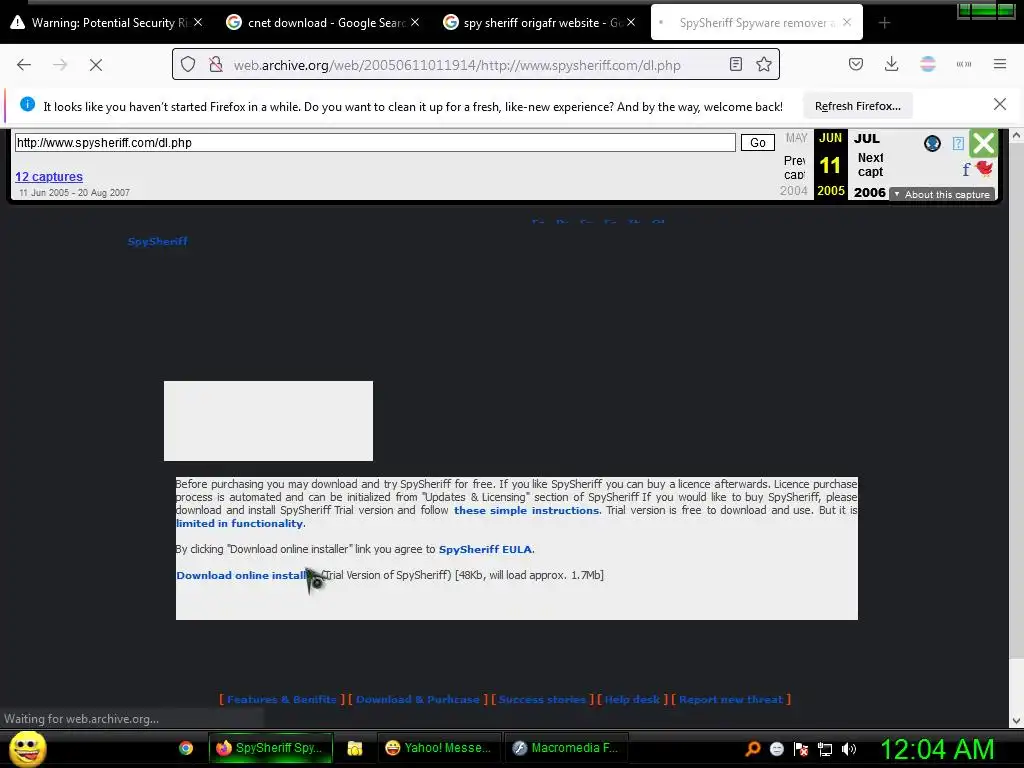Open Report new threat footer link

[731, 699]
